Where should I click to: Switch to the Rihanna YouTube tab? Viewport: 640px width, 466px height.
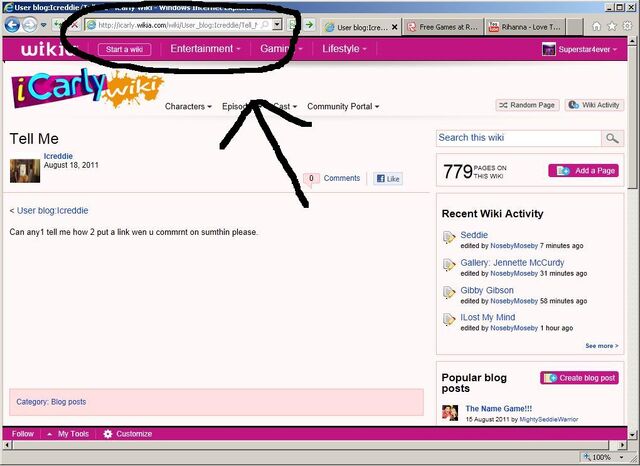[525, 27]
